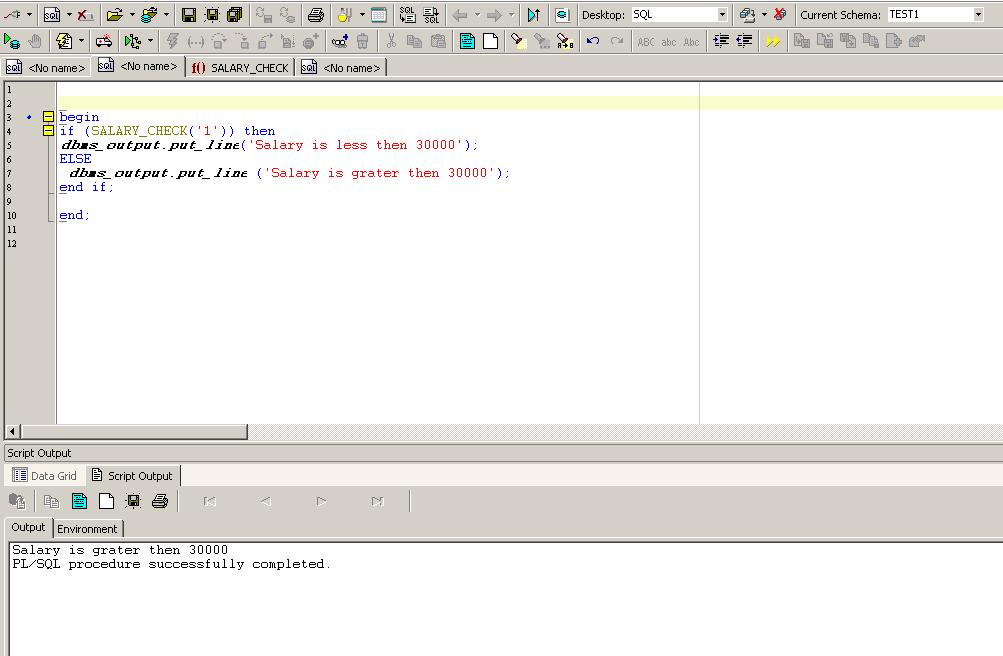Click the increase indent icon
The width and height of the screenshot is (1003, 656).
click(721, 42)
